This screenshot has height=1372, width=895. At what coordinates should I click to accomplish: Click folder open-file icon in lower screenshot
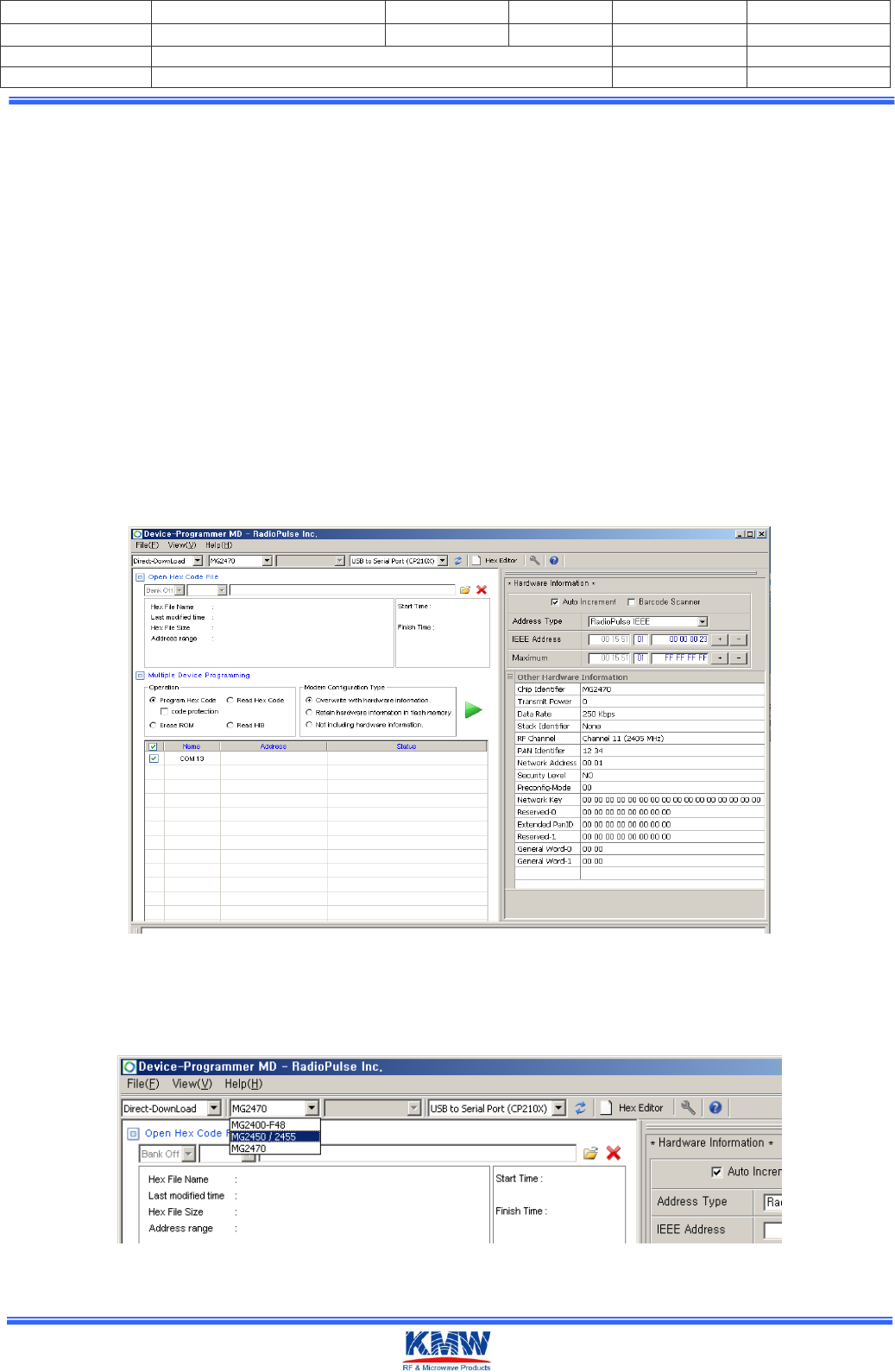tap(590, 1153)
